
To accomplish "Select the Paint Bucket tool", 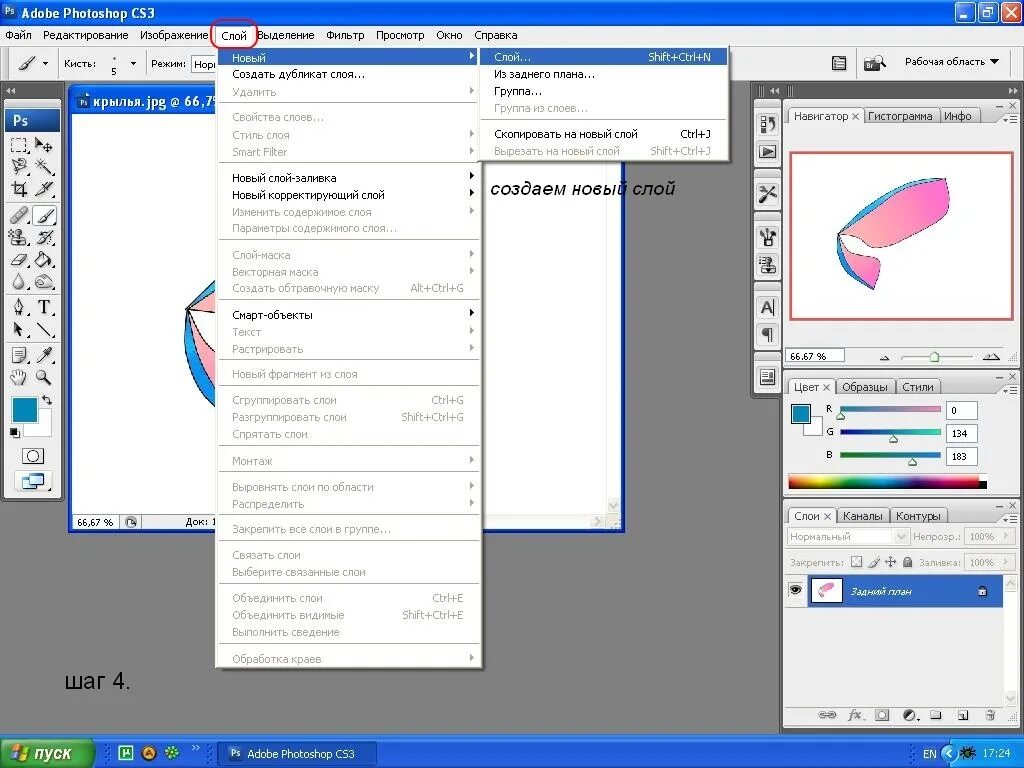I will (44, 260).
